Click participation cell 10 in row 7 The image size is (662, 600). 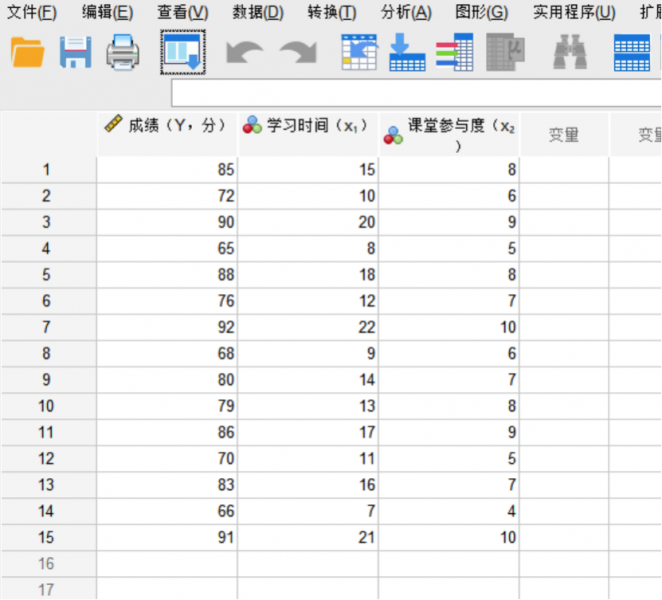pyautogui.click(x=449, y=327)
